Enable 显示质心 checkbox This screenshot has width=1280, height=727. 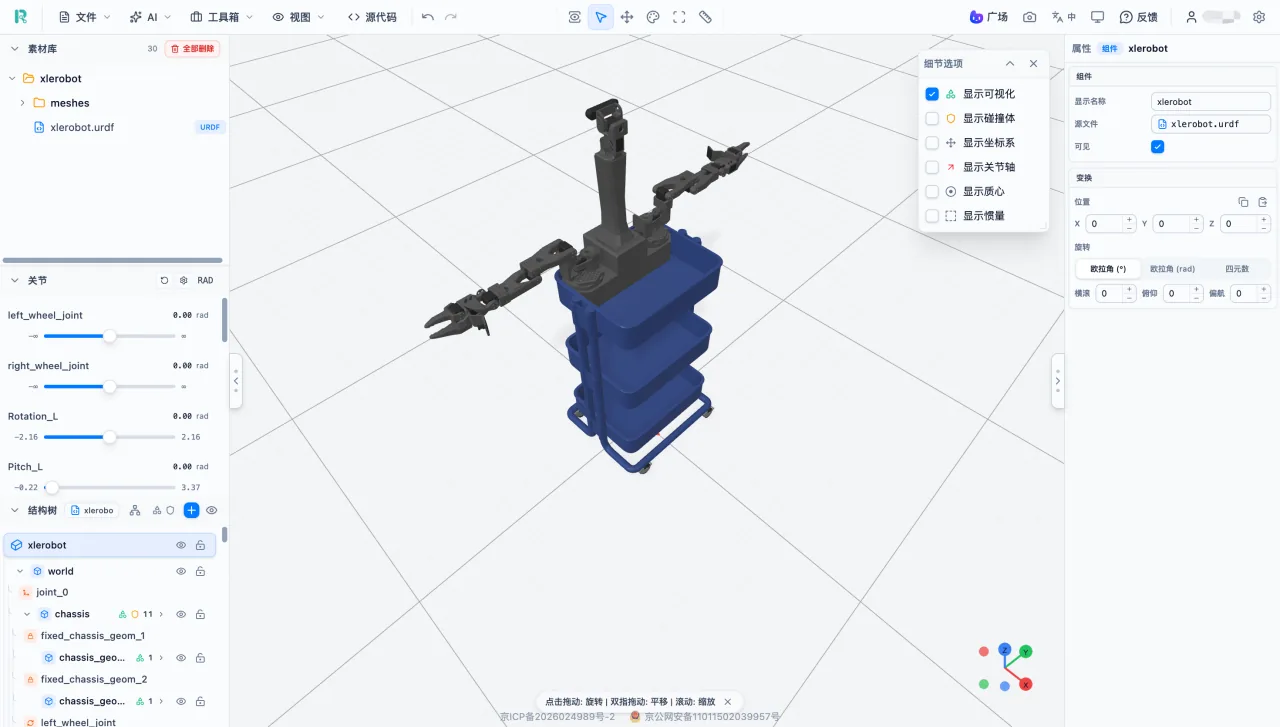[932, 192]
